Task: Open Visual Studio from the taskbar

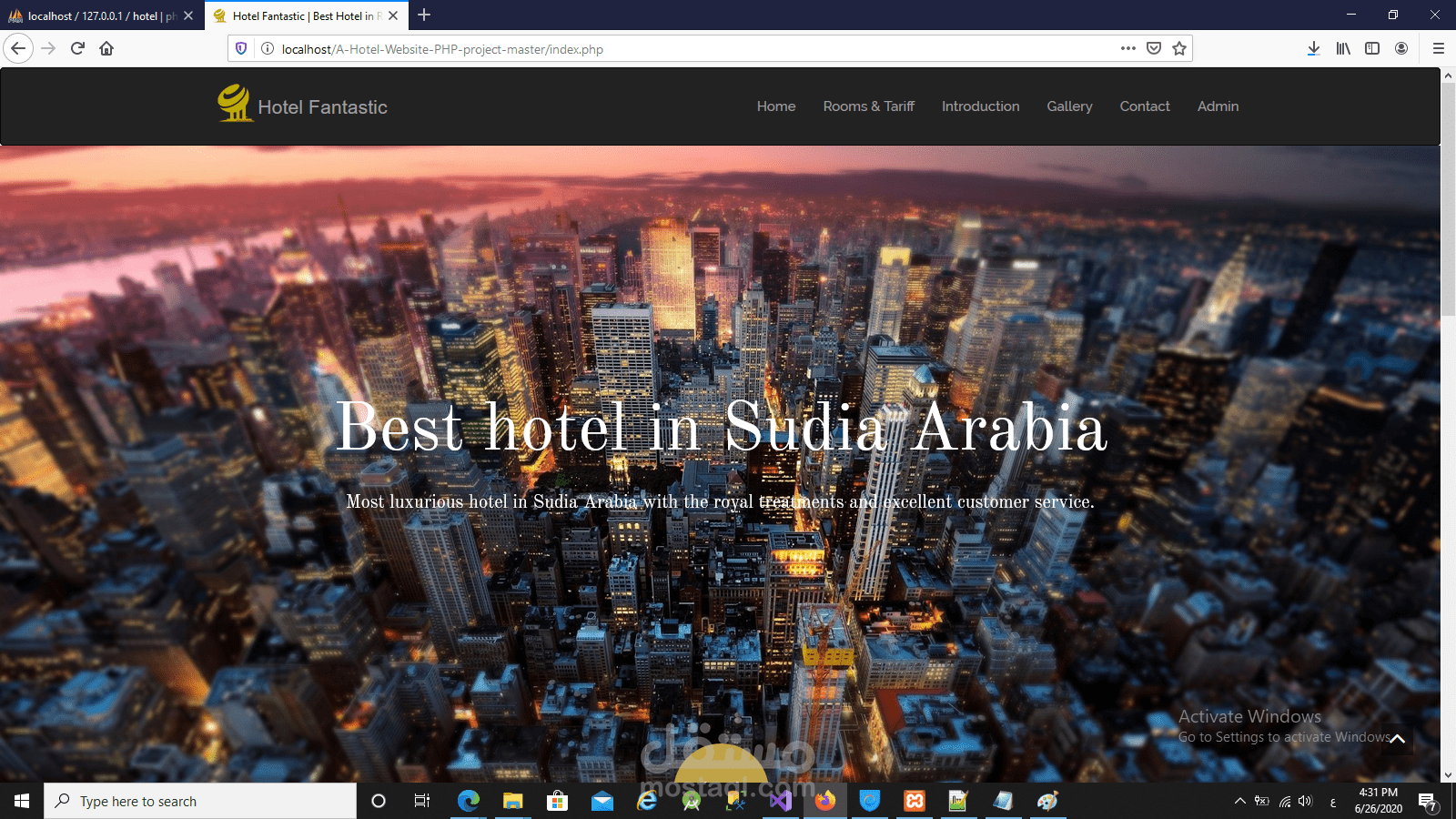Action: (780, 801)
